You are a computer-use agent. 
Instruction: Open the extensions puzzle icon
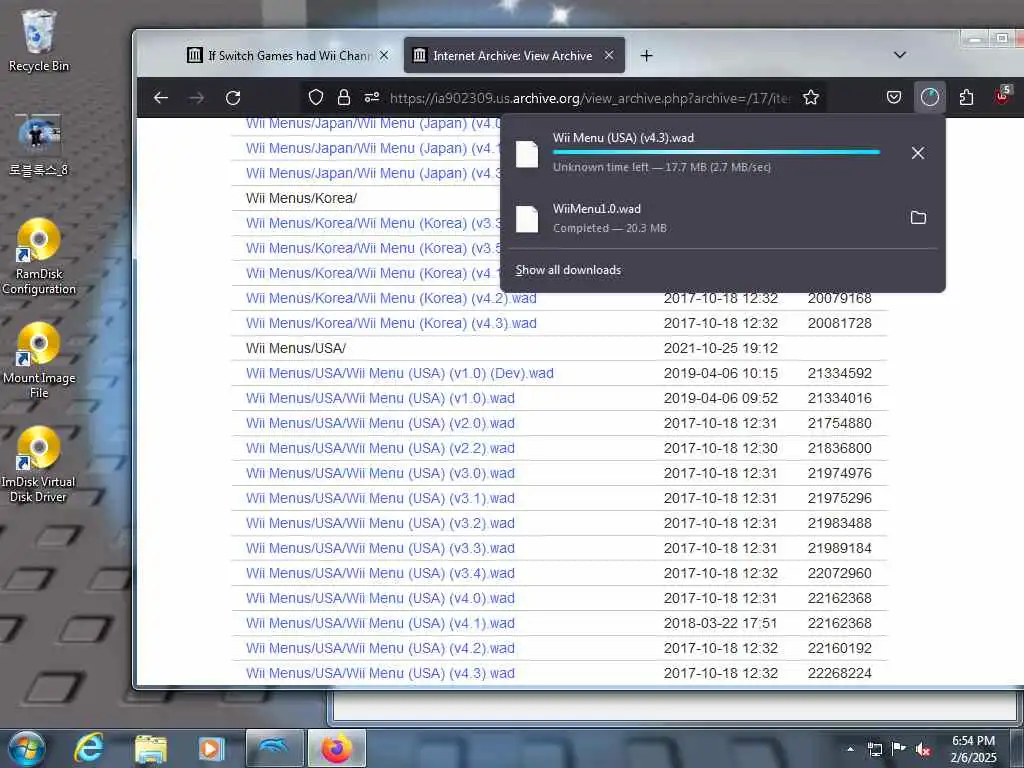[967, 98]
